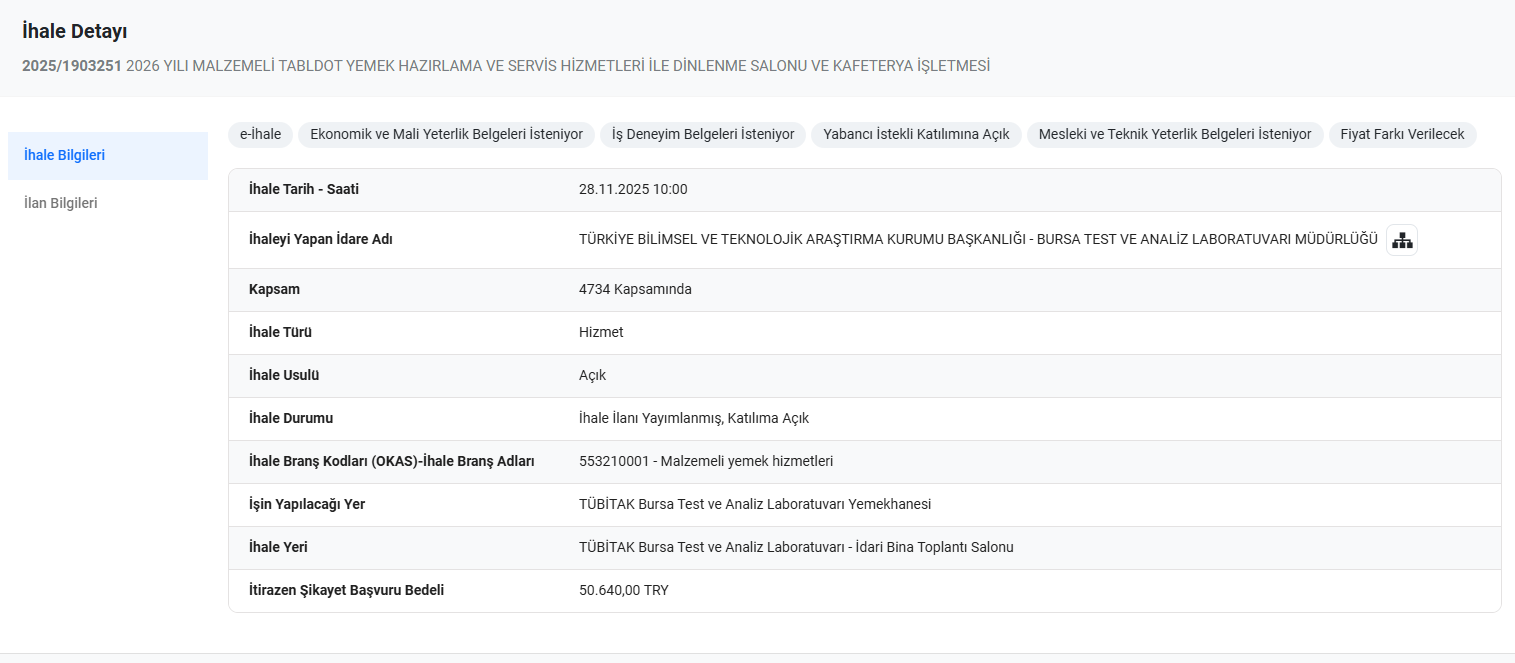
Task: Select the İhale Bilgileri tab
Action: pyautogui.click(x=65, y=155)
